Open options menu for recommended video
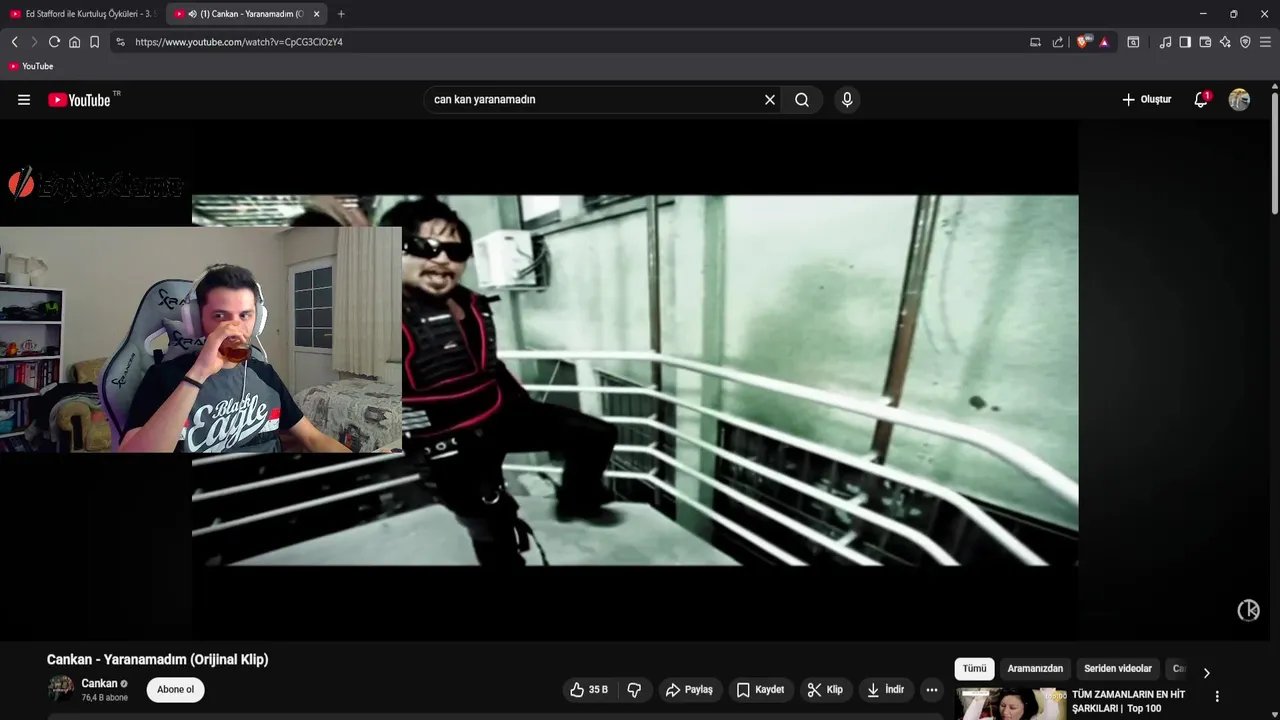The image size is (1280, 720). [x=1217, y=696]
